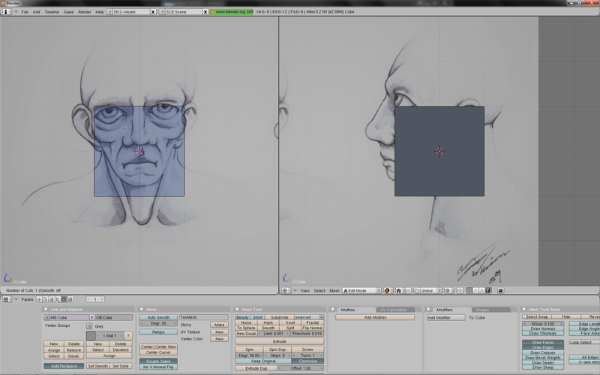Click the proportional edit icon in the 3D header
Viewport: 600px width, 375px height.
point(448,290)
